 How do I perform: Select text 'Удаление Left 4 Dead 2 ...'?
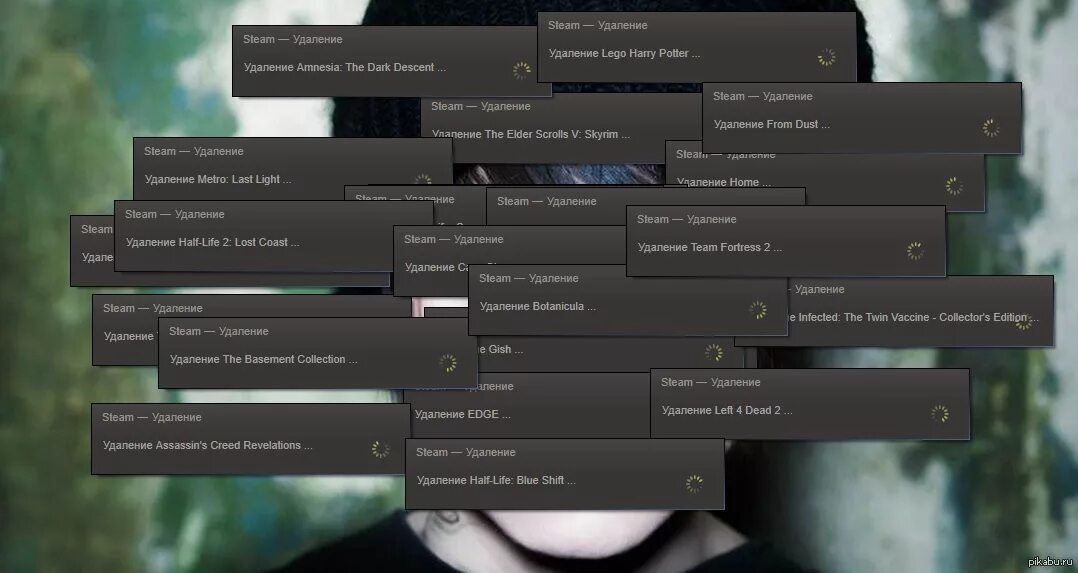pos(727,411)
